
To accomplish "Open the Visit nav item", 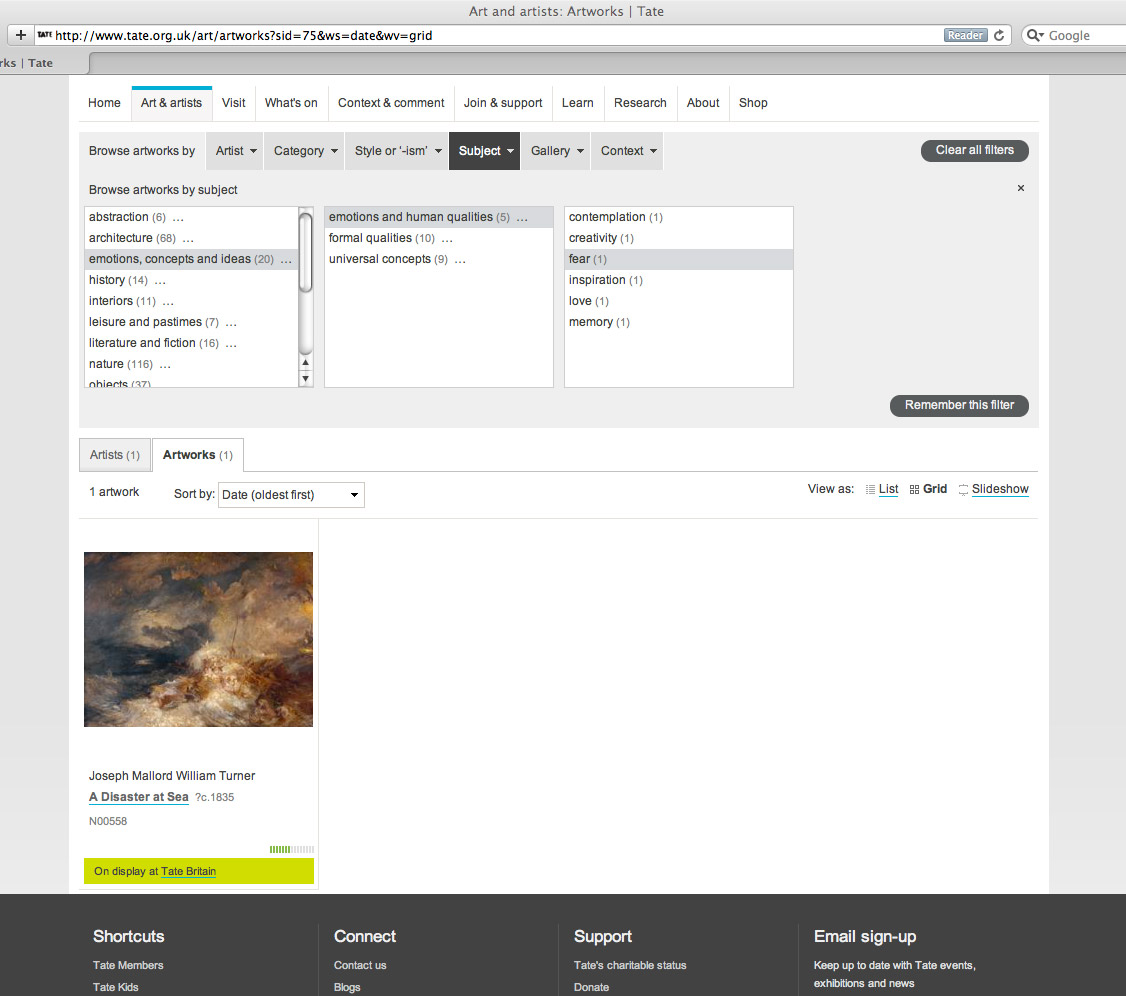I will tap(233, 103).
